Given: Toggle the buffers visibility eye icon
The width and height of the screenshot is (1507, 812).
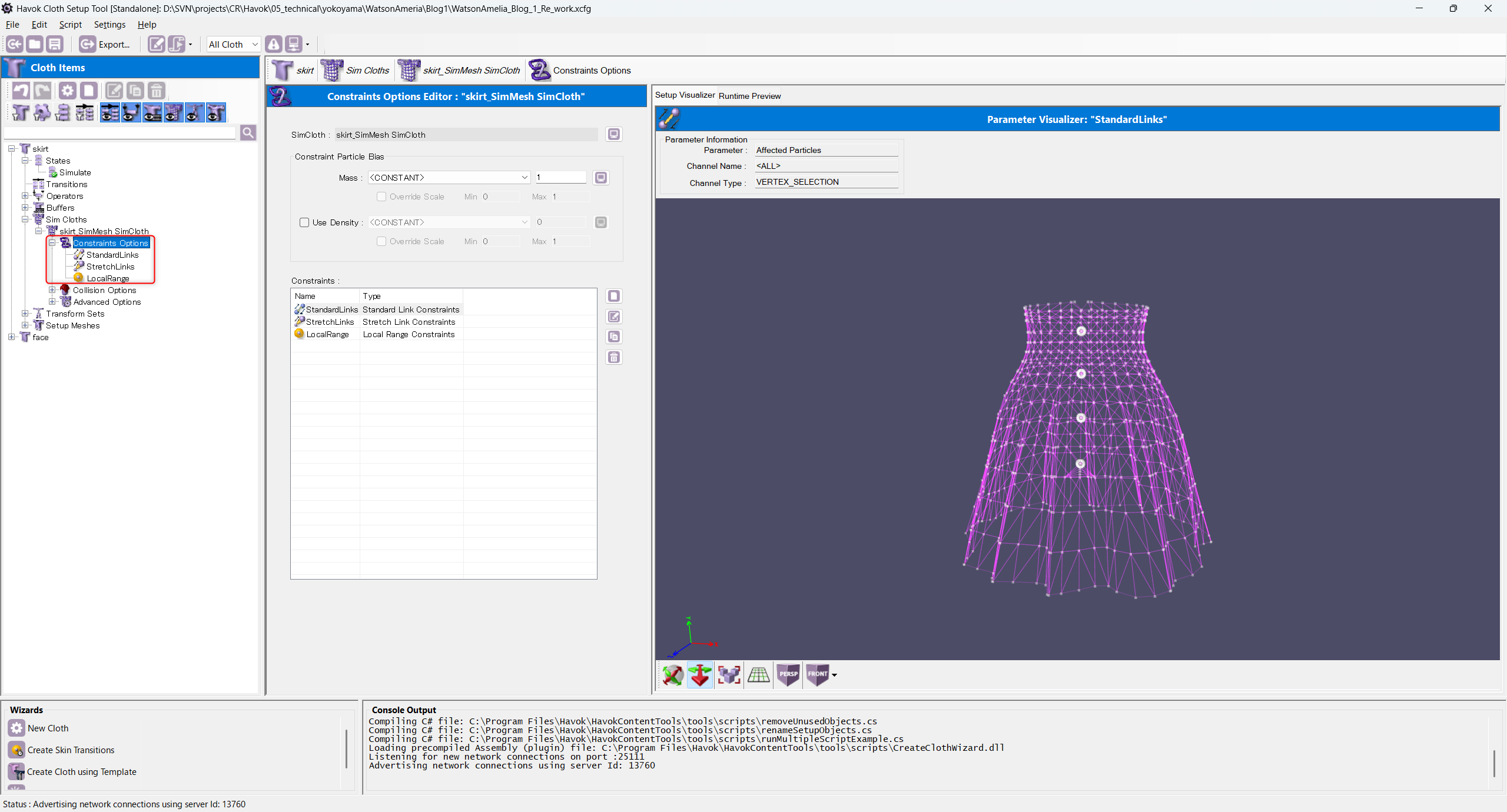Looking at the screenshot, I should pyautogui.click(x=131, y=112).
